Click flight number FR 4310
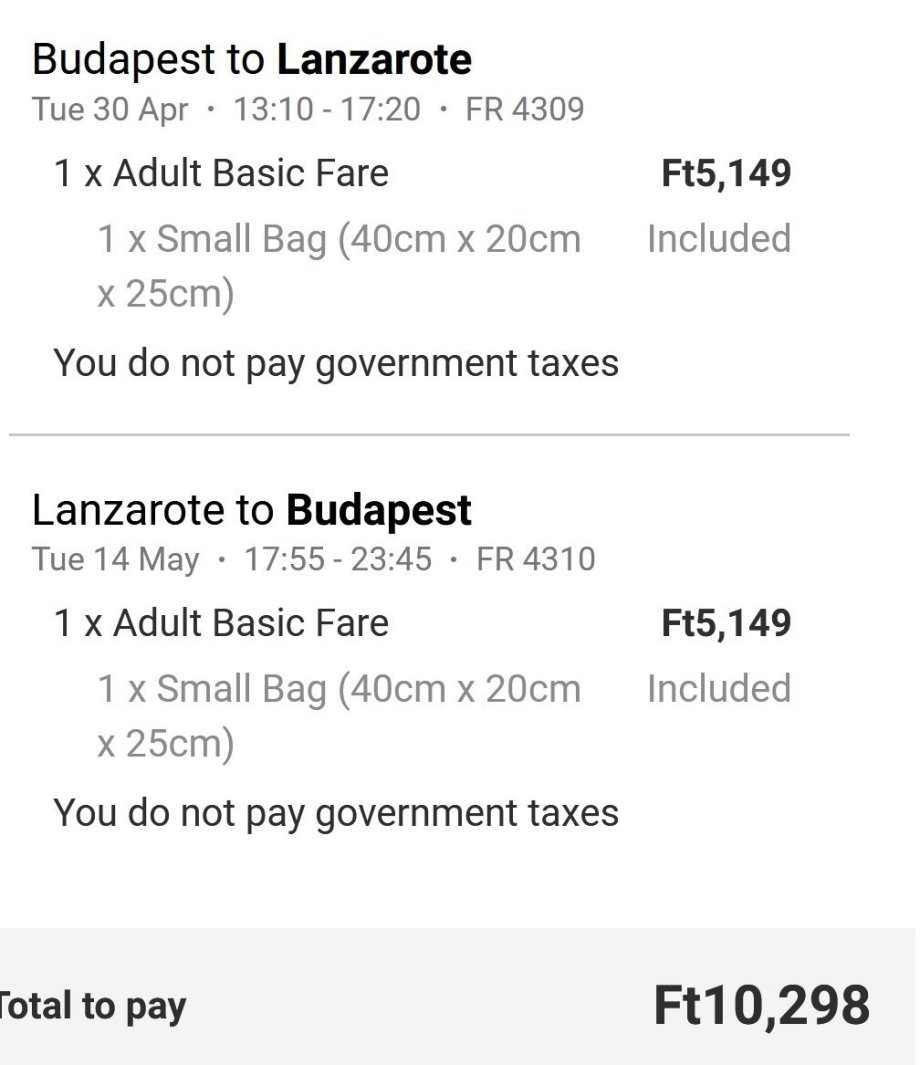The height and width of the screenshot is (1065, 920). (535, 558)
